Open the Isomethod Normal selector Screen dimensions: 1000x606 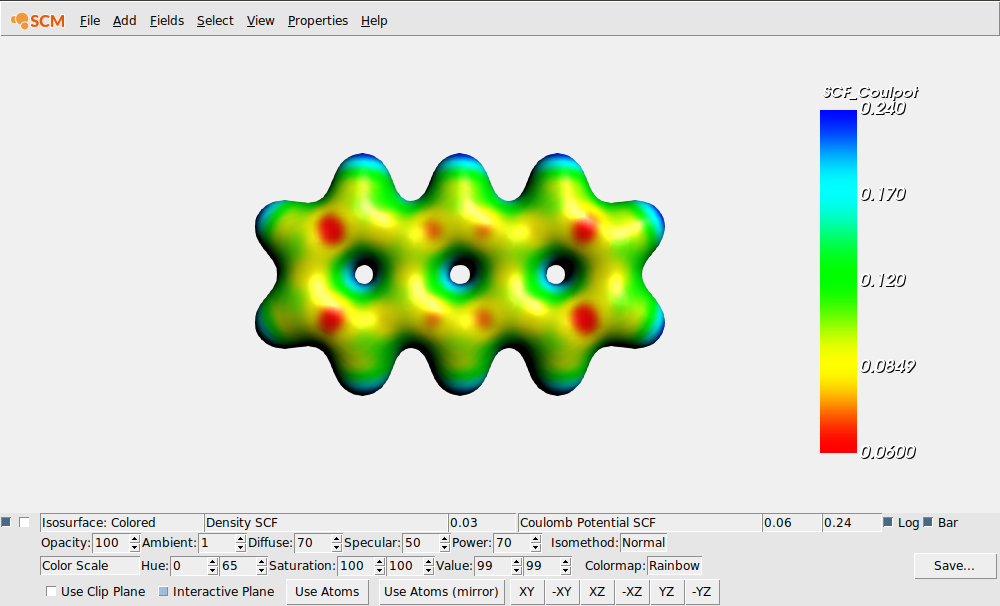tap(643, 542)
